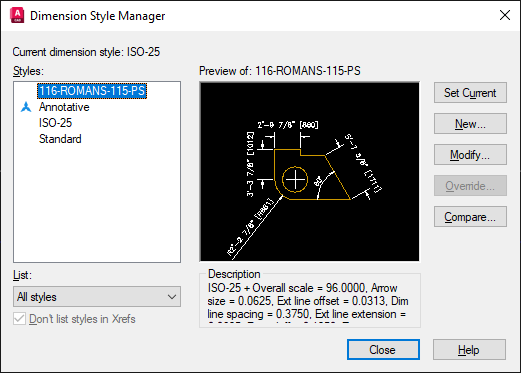Toggle Don't list styles in Xrefs checkbox
Image resolution: width=521 pixels, height=373 pixels.
(19, 319)
